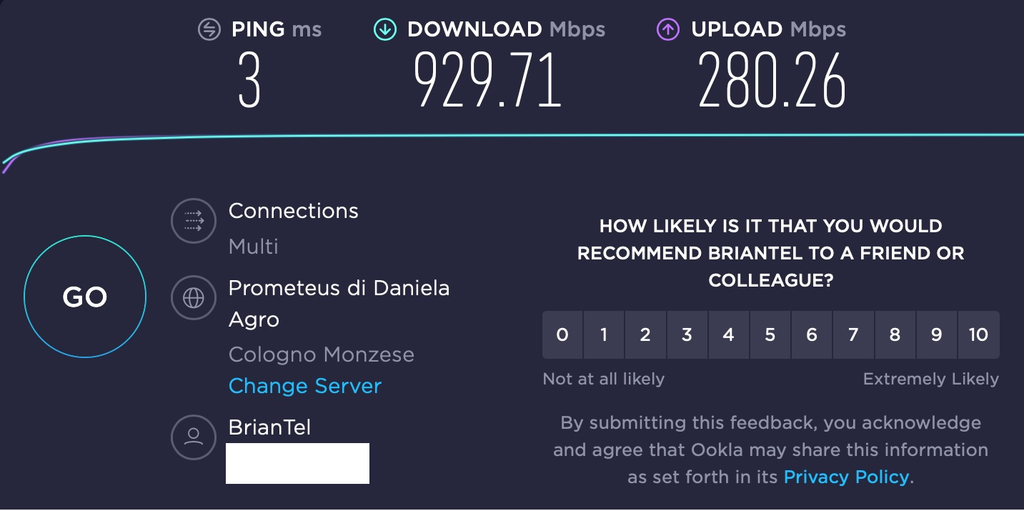This screenshot has width=1024, height=511.
Task: Click the Change Server link
Action: point(305,386)
